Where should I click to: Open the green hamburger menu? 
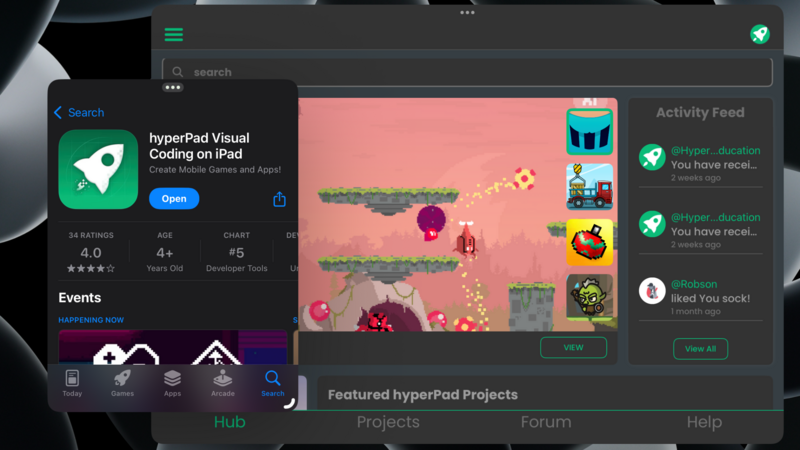(173, 34)
